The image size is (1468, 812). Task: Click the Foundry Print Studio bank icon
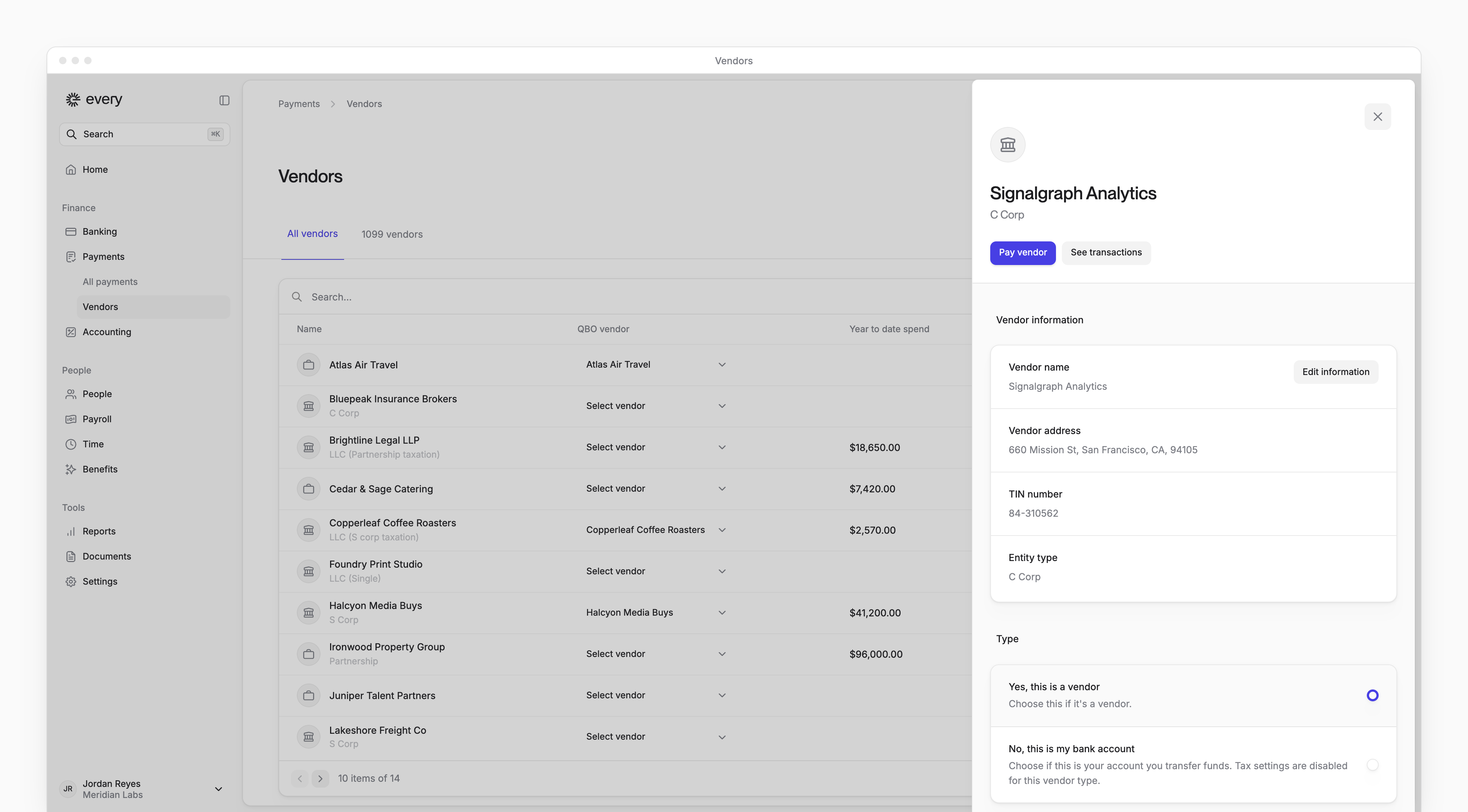308,571
